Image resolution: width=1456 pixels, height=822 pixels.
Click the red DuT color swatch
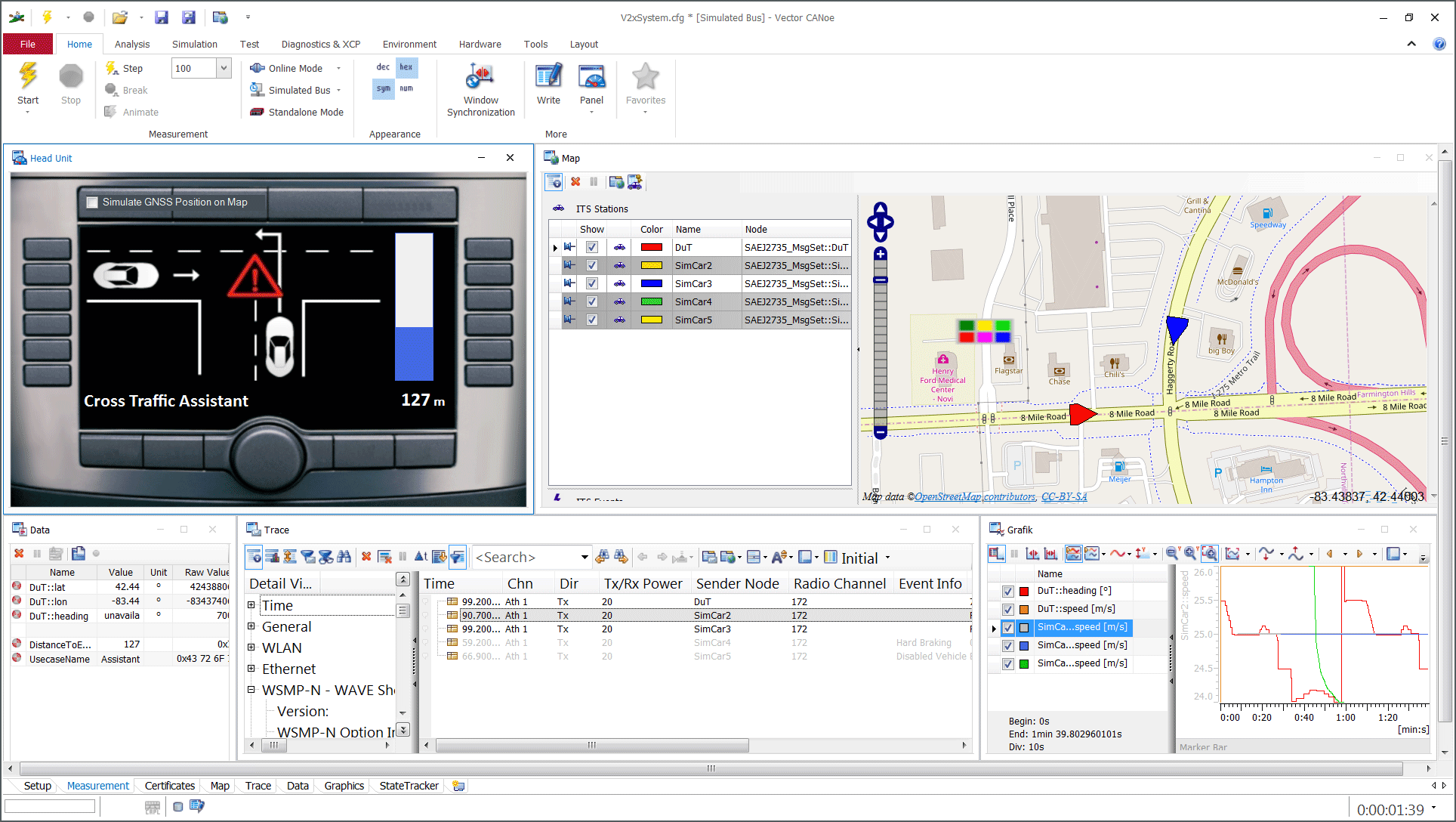(x=651, y=247)
